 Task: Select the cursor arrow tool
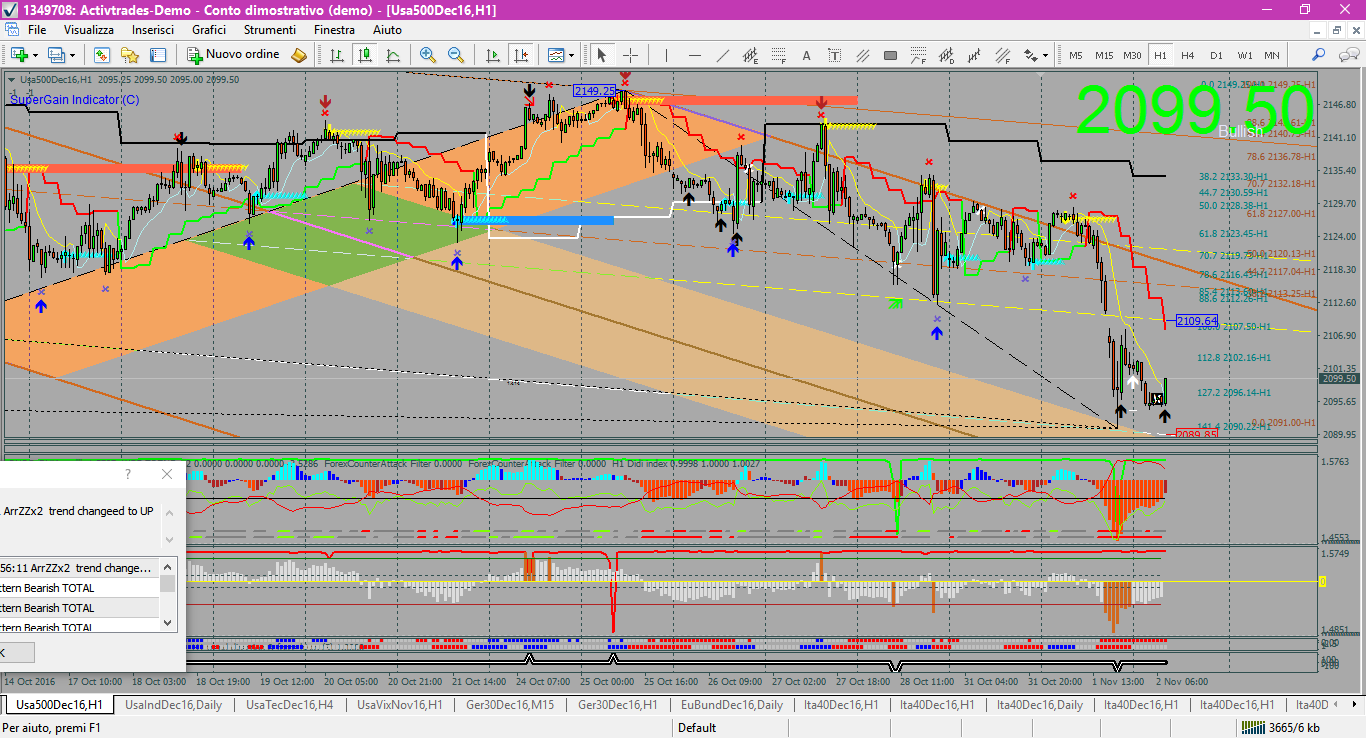tap(601, 55)
